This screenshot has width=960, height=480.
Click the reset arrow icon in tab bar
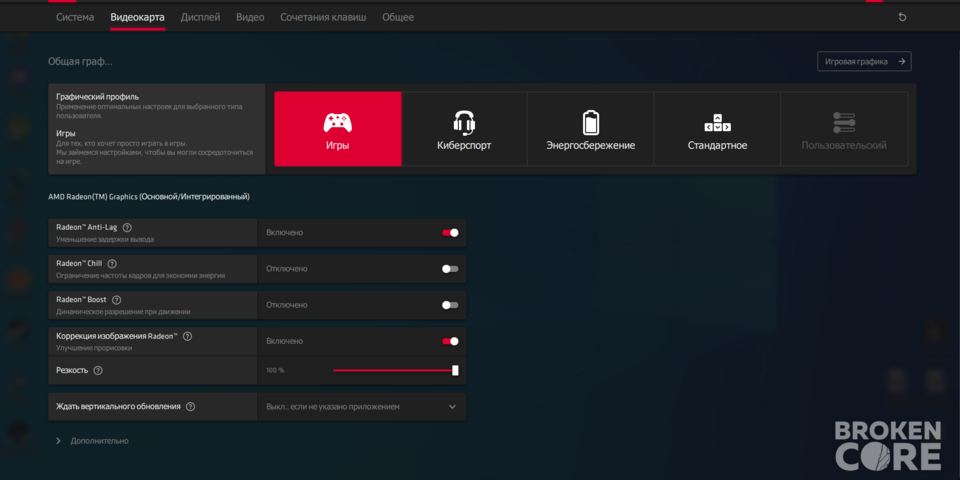coord(902,17)
